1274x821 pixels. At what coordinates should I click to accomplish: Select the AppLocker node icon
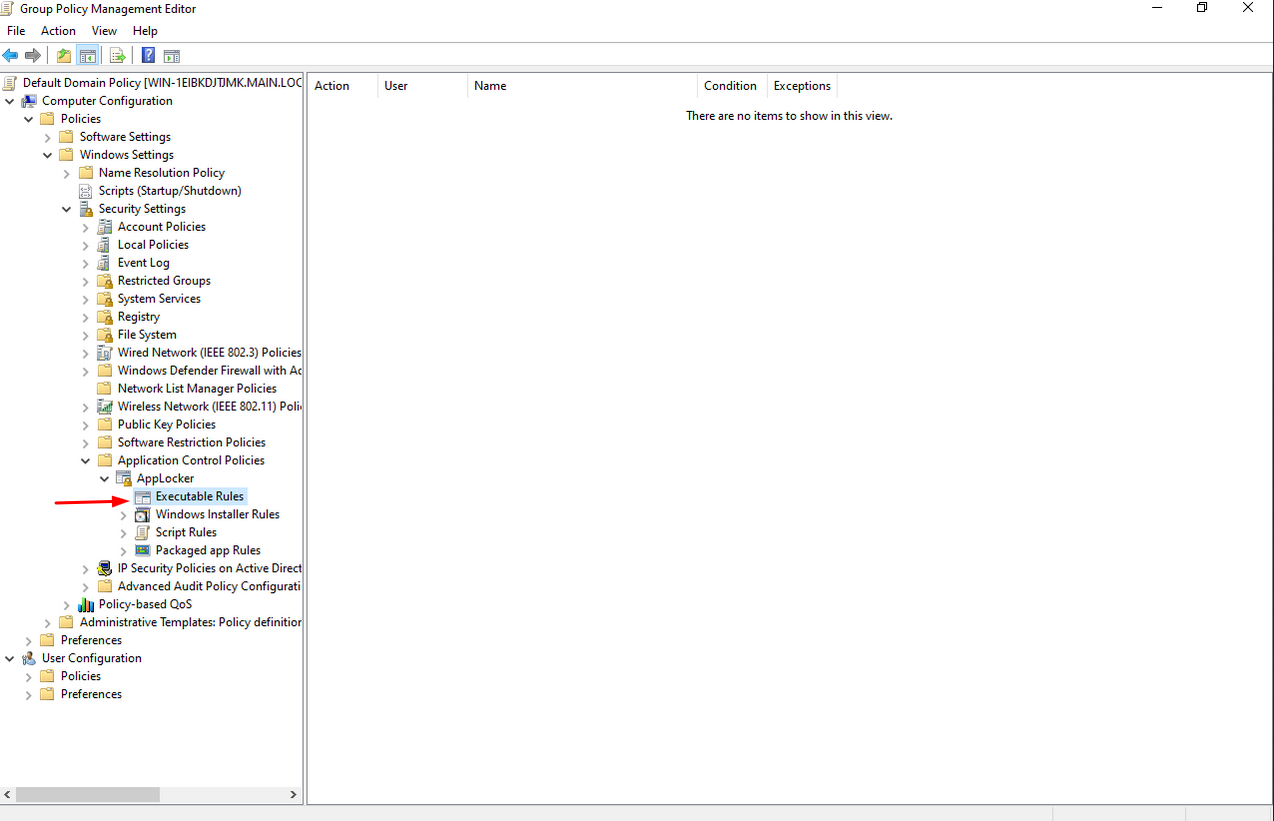click(124, 479)
